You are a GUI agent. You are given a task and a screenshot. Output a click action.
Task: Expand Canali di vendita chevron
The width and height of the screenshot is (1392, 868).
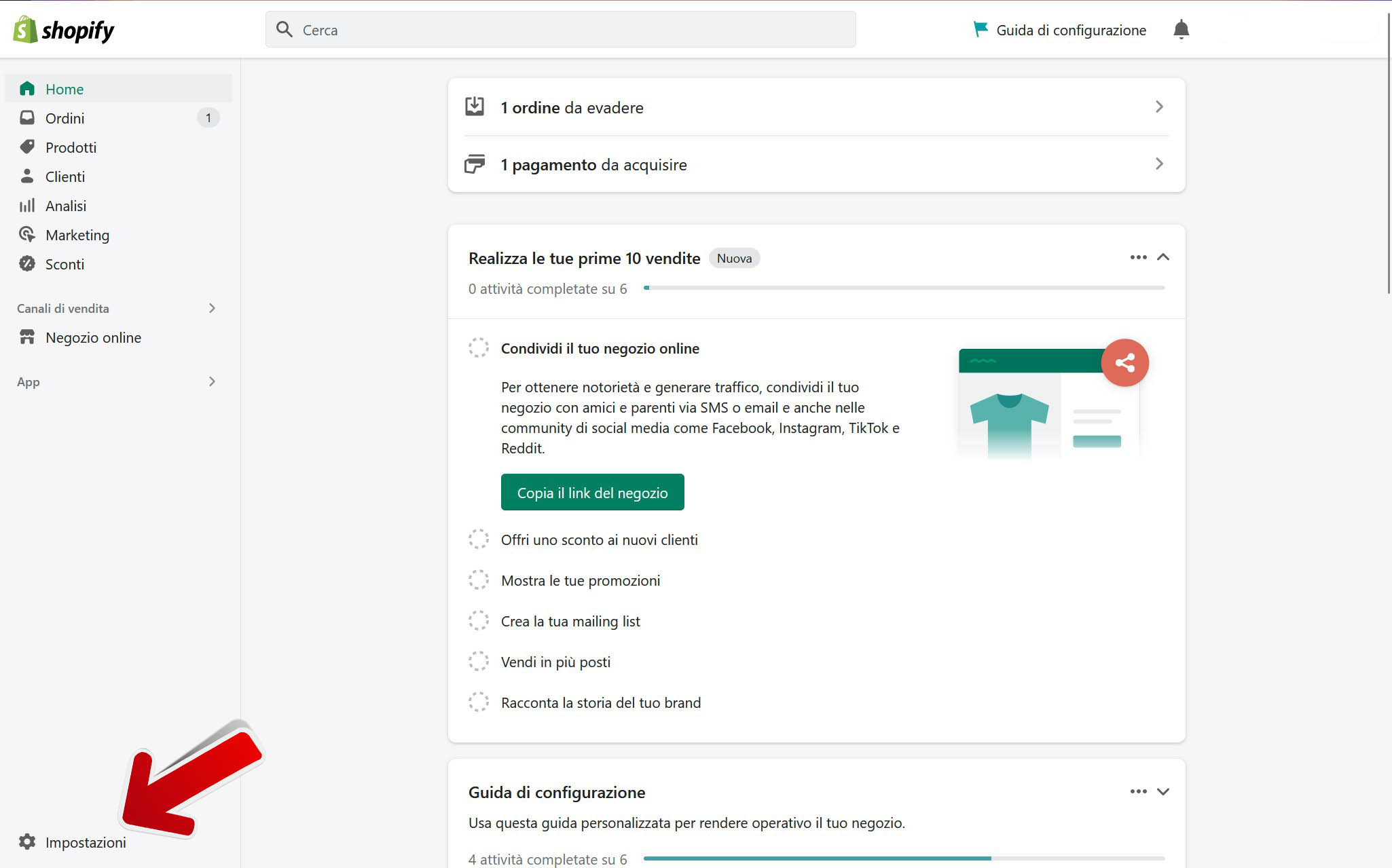click(212, 308)
